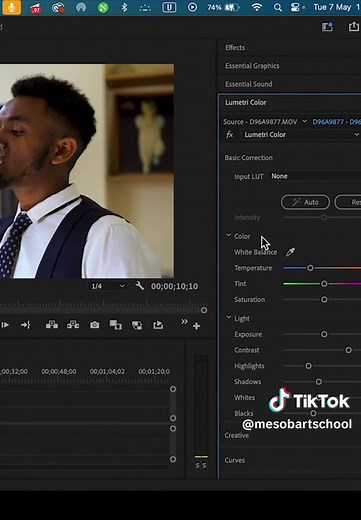361x520 pixels.
Task: Click the left Solo S audio meter button
Action: pos(197,466)
